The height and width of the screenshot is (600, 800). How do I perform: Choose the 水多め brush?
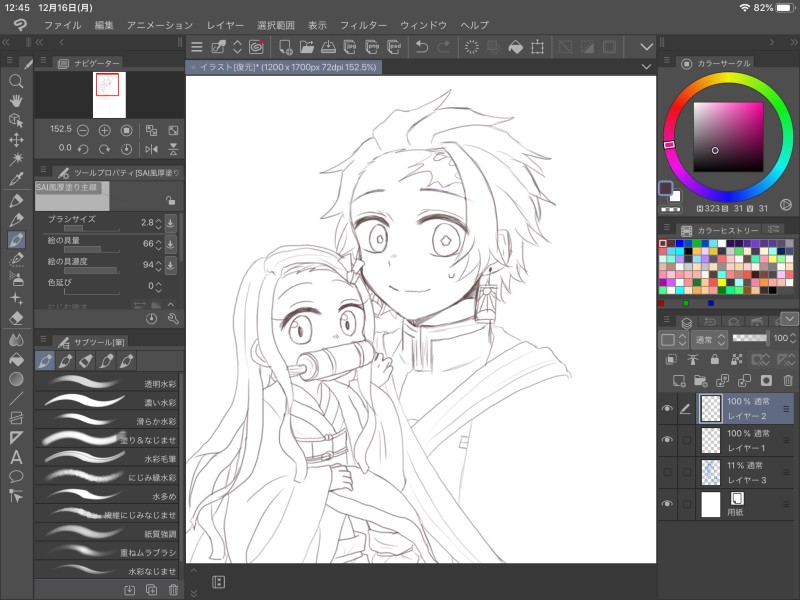(107, 495)
